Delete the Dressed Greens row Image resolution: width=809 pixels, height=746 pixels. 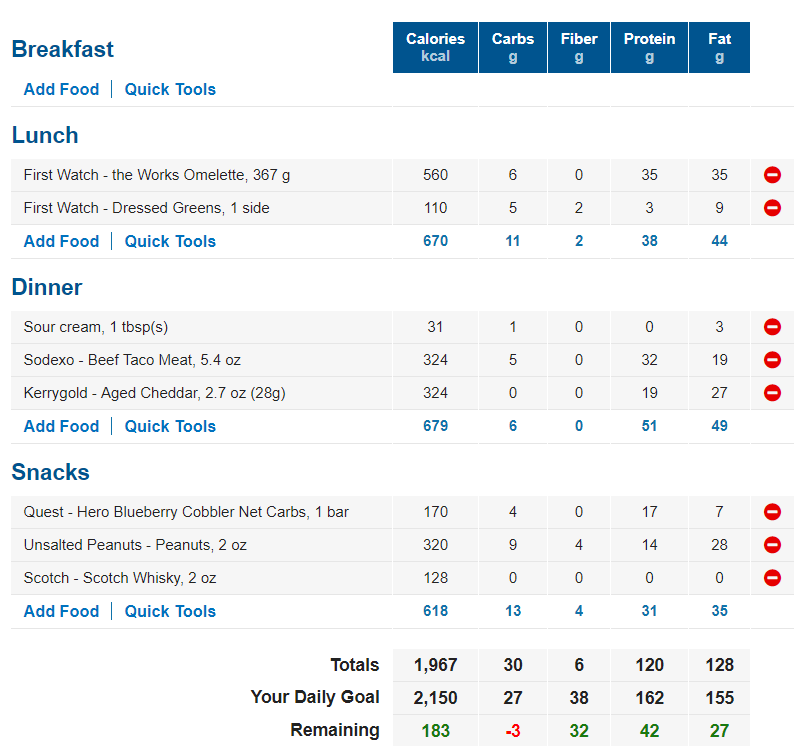pyautogui.click(x=772, y=208)
